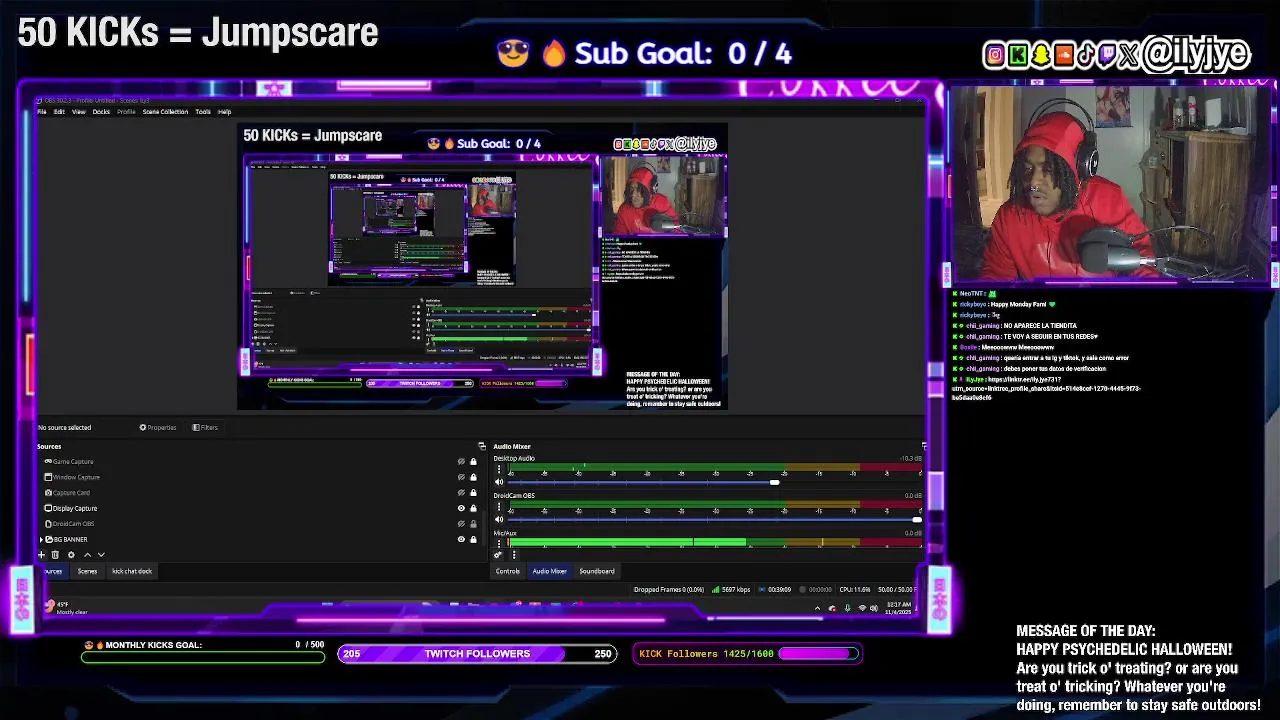
Task: Pop out the Sources dock icon
Action: click(x=481, y=446)
